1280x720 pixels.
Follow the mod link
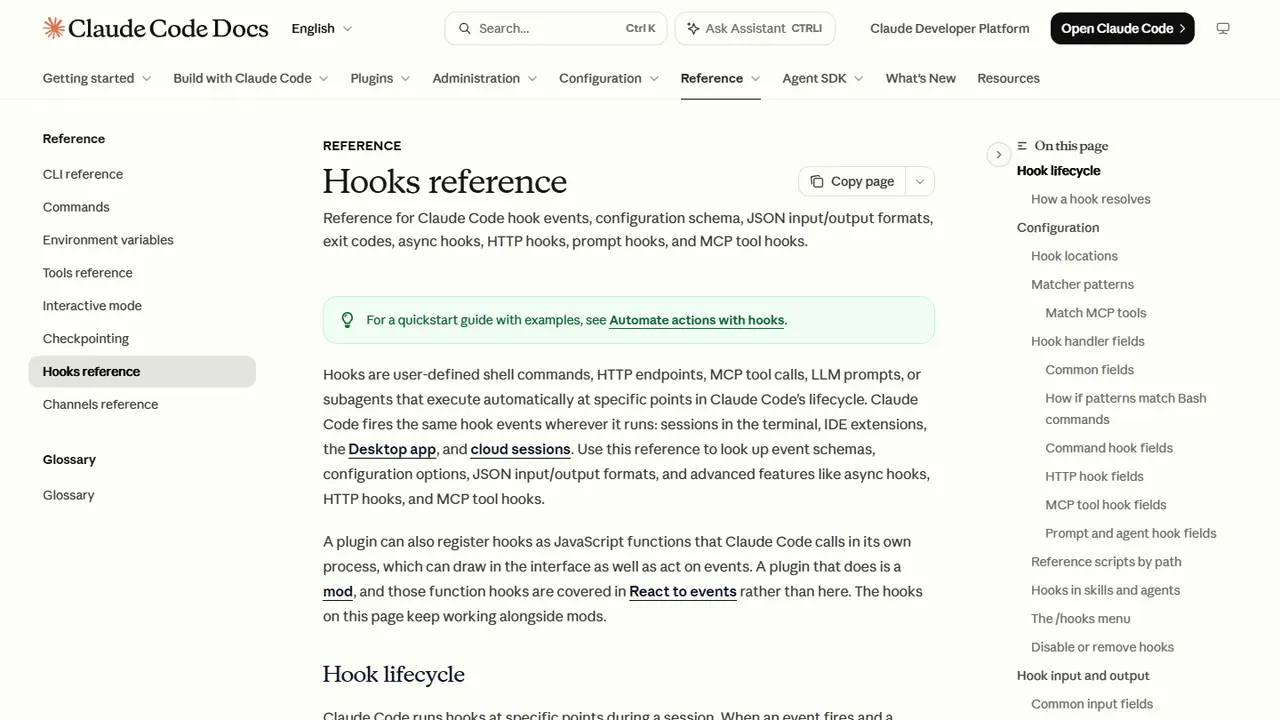[338, 591]
